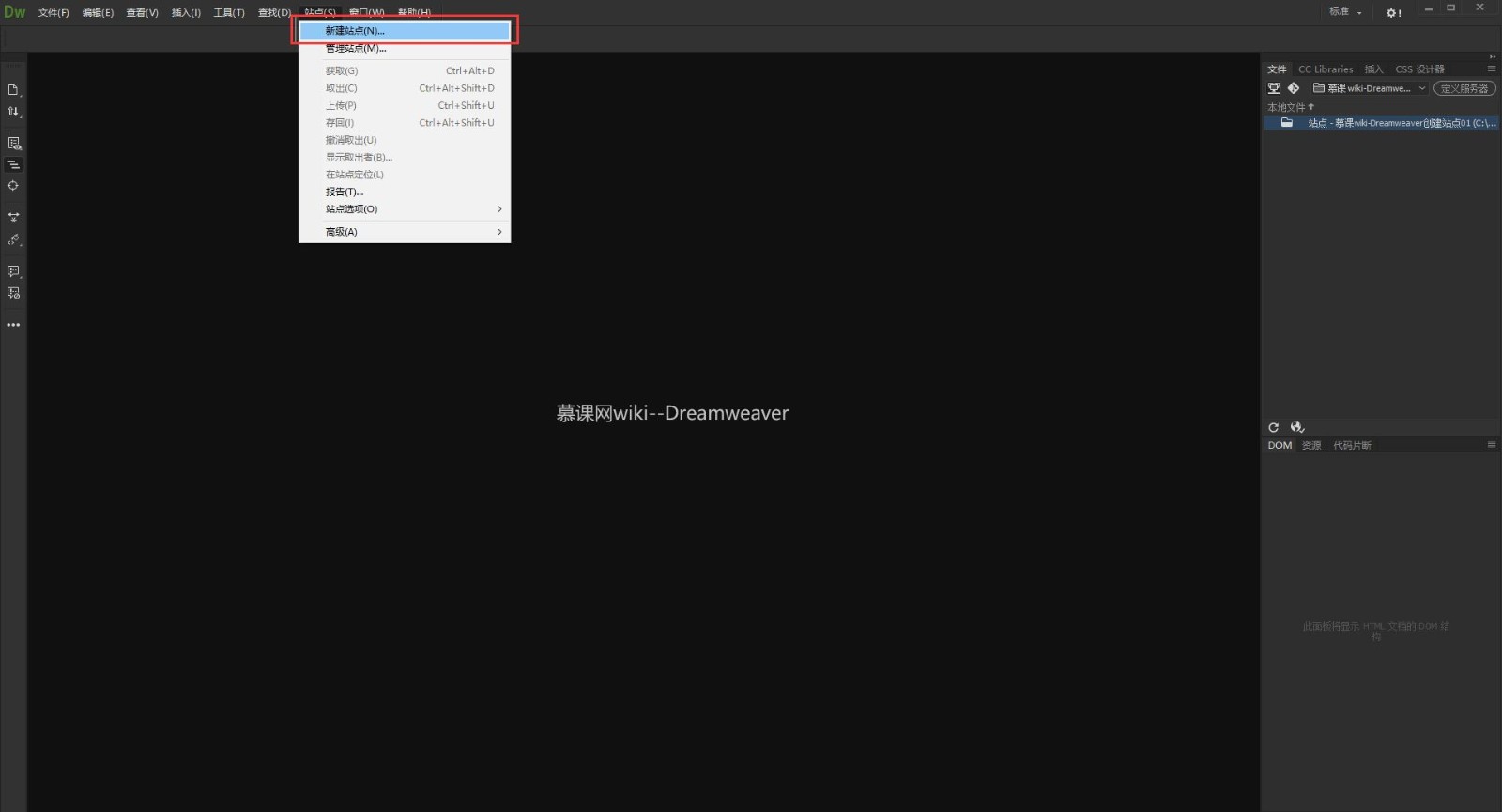Click the Live View options icon
Image resolution: width=1502 pixels, height=812 pixels.
(x=13, y=144)
